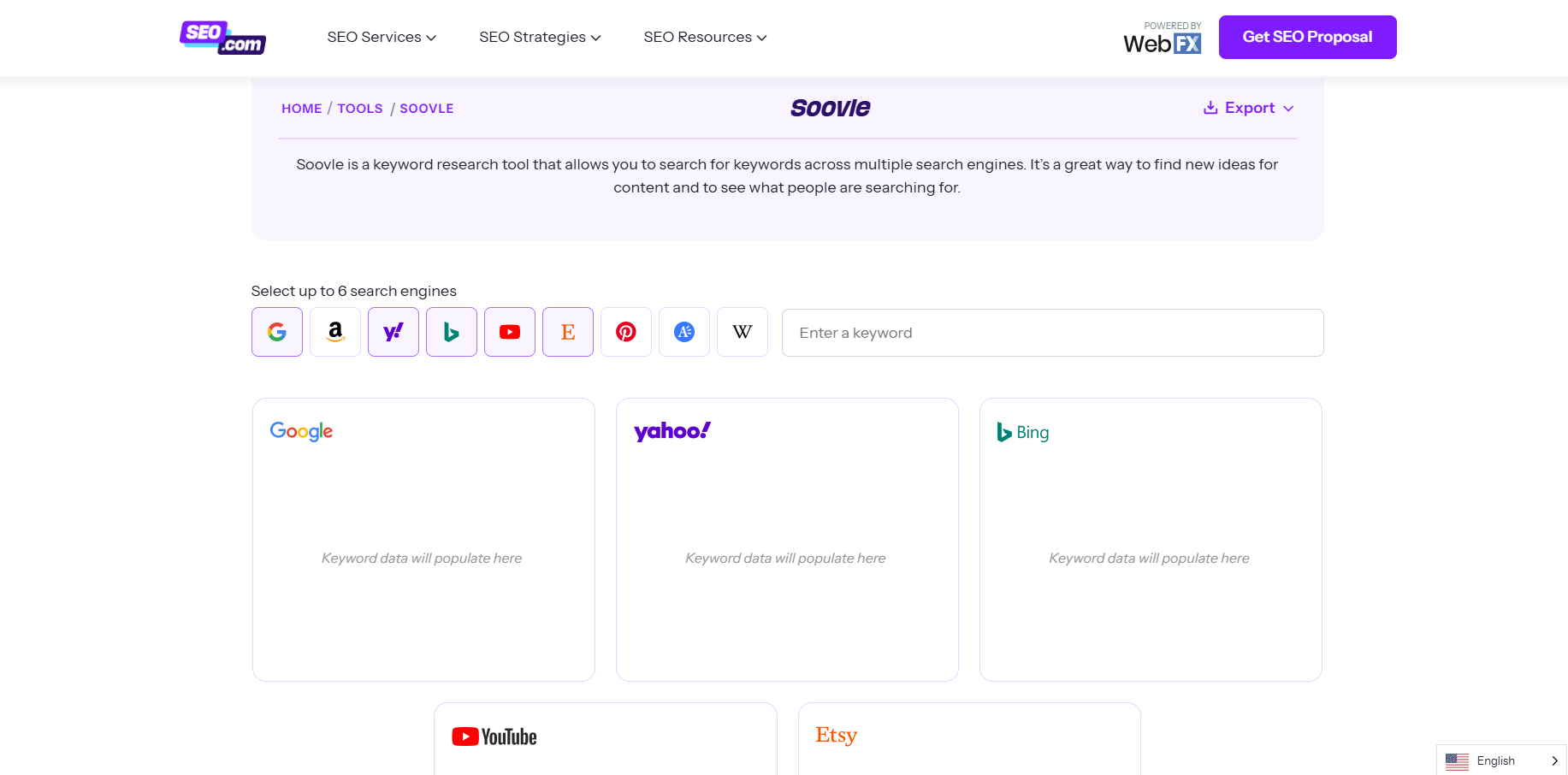Open the SEO Resources menu
This screenshot has width=1568, height=775.
pyautogui.click(x=705, y=37)
